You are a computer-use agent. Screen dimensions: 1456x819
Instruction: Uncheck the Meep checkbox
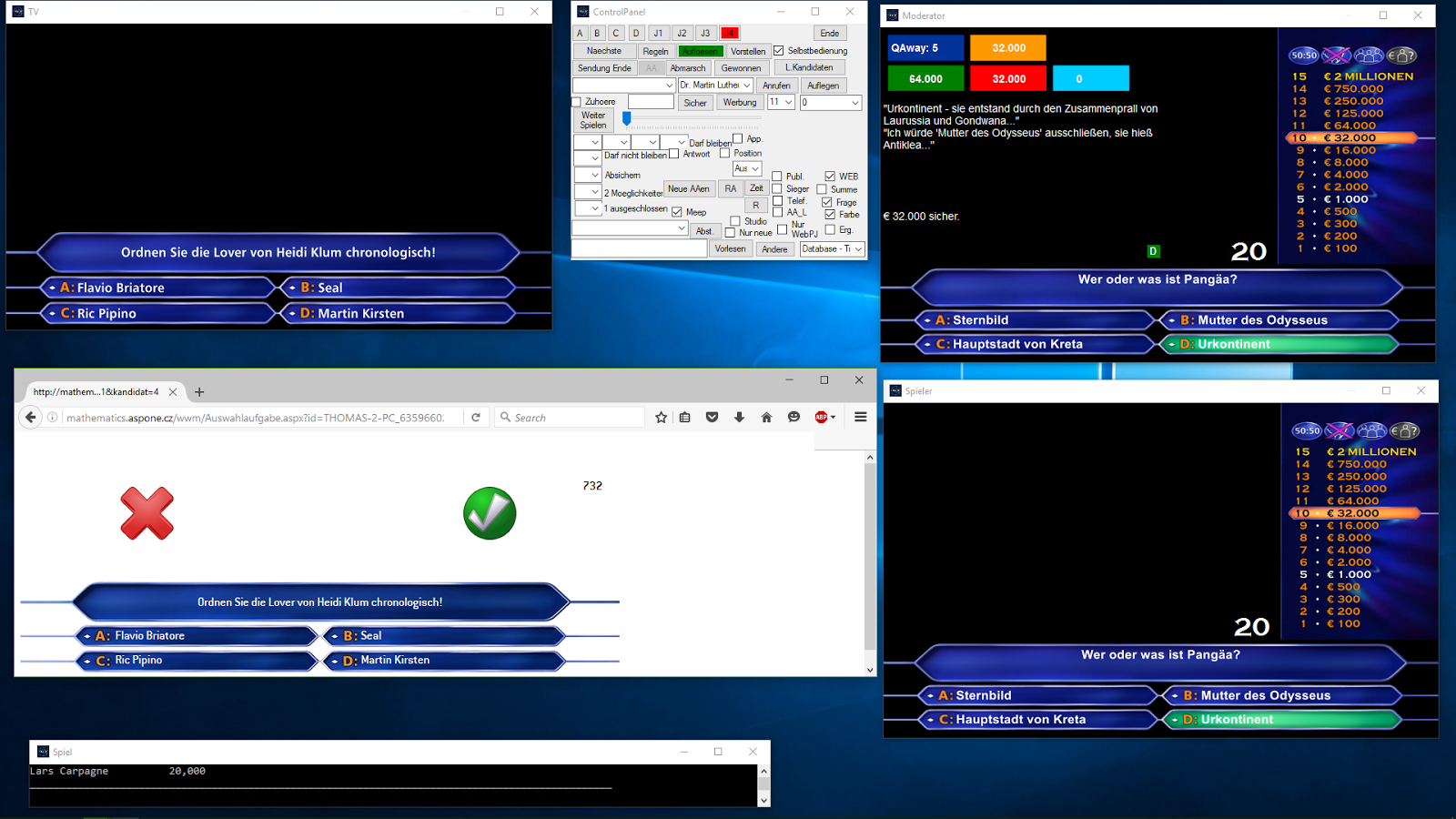[x=677, y=212]
